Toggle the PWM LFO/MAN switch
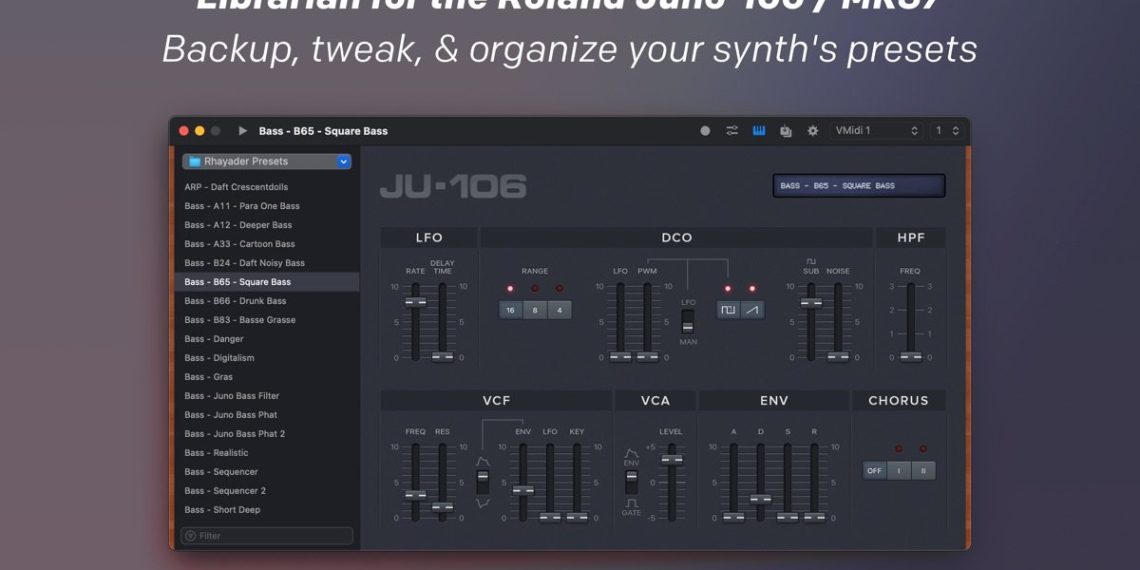Viewport: 1140px width, 570px height. pos(688,322)
